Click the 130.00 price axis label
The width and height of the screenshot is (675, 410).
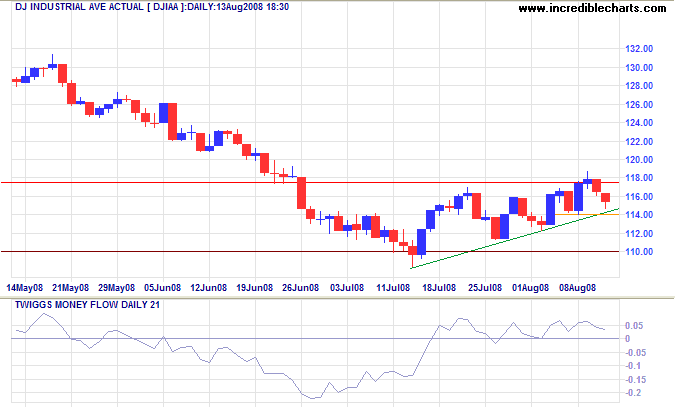click(639, 68)
